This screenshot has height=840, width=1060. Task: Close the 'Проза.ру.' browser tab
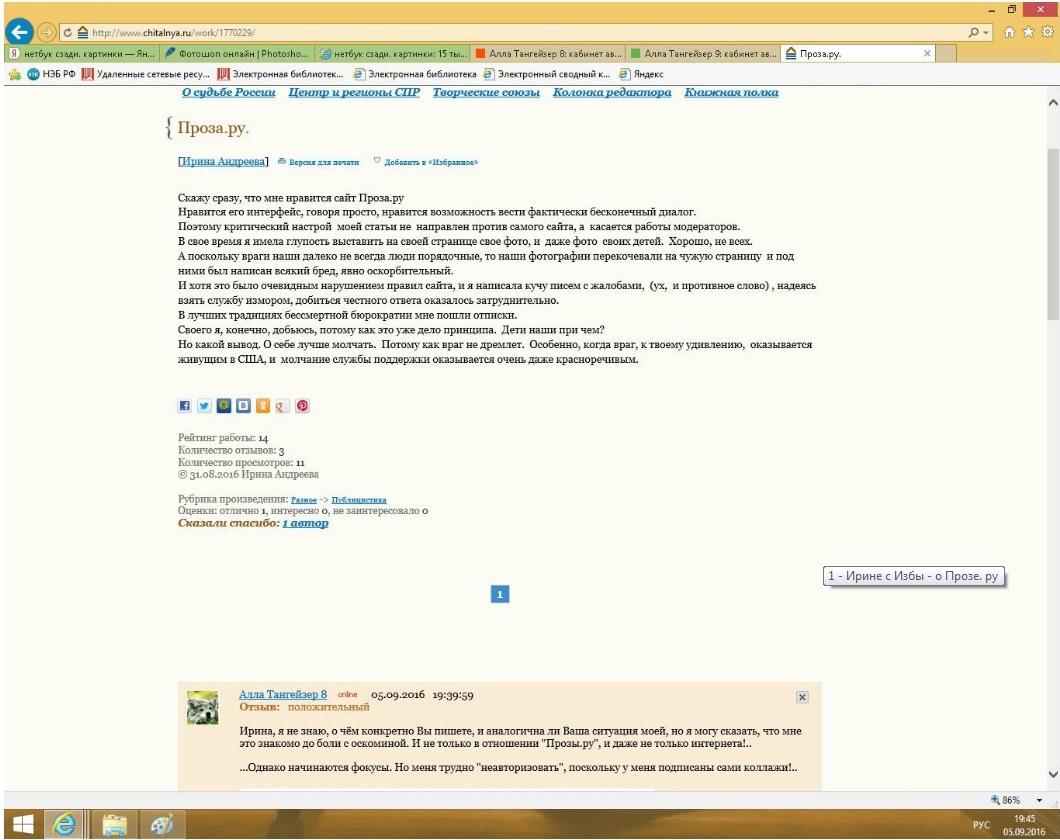[927, 53]
